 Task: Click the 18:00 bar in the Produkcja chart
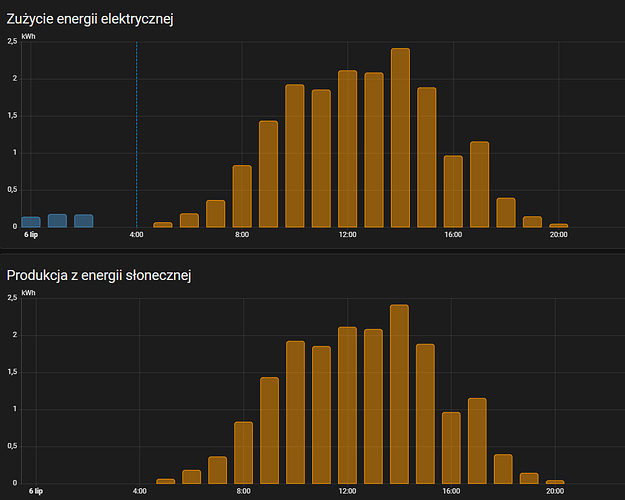pyautogui.click(x=503, y=469)
